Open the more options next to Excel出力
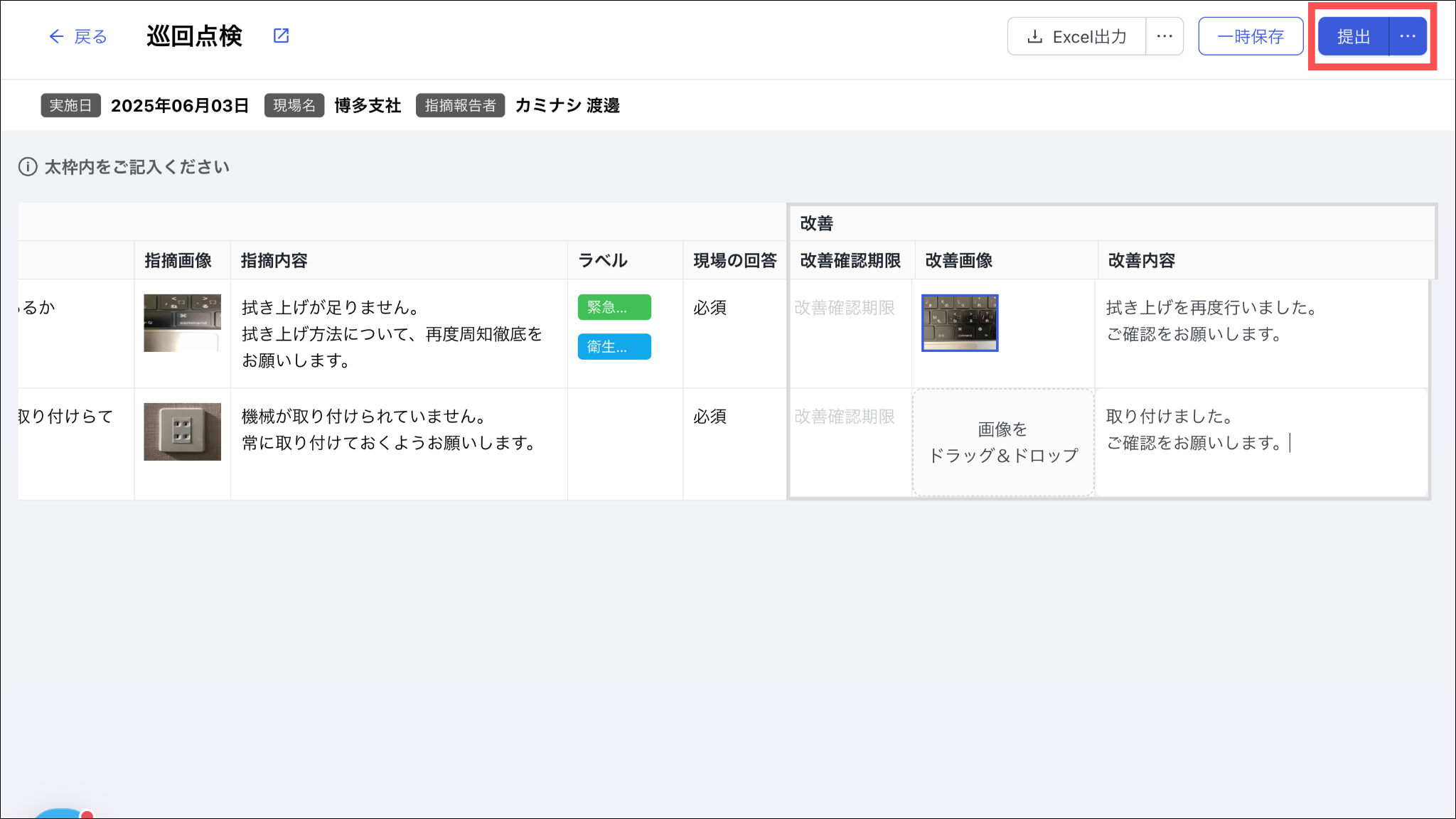1456x819 pixels. [x=1165, y=36]
